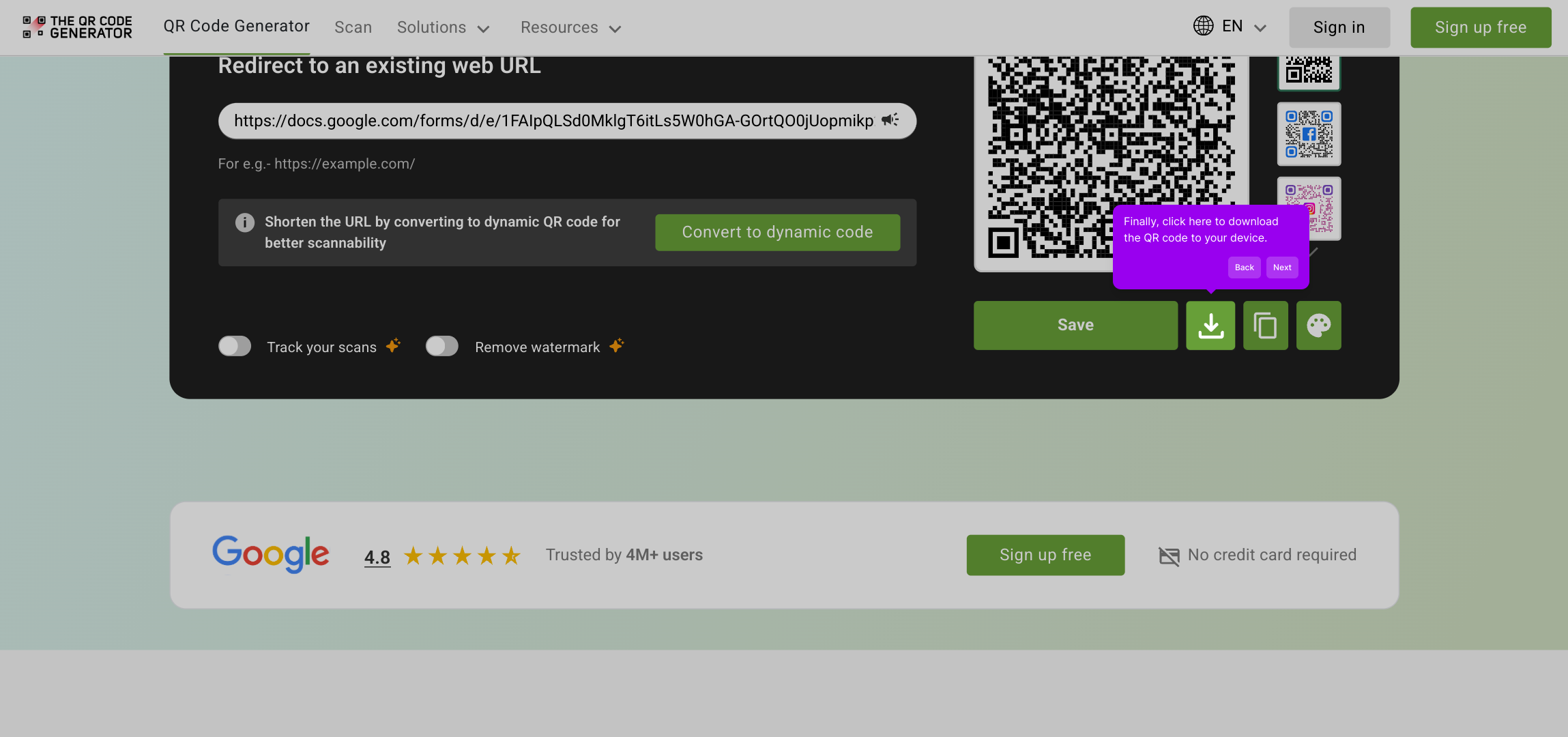1568x737 pixels.
Task: Click Sign up free in header
Action: [1481, 27]
